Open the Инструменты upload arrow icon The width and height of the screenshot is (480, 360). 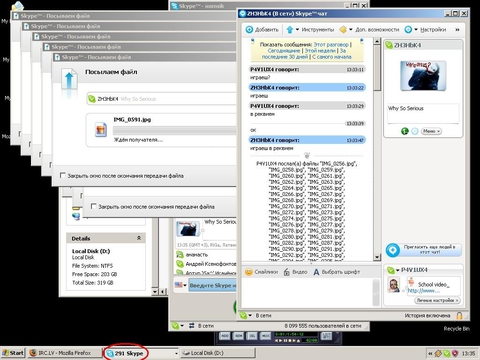pos(290,30)
